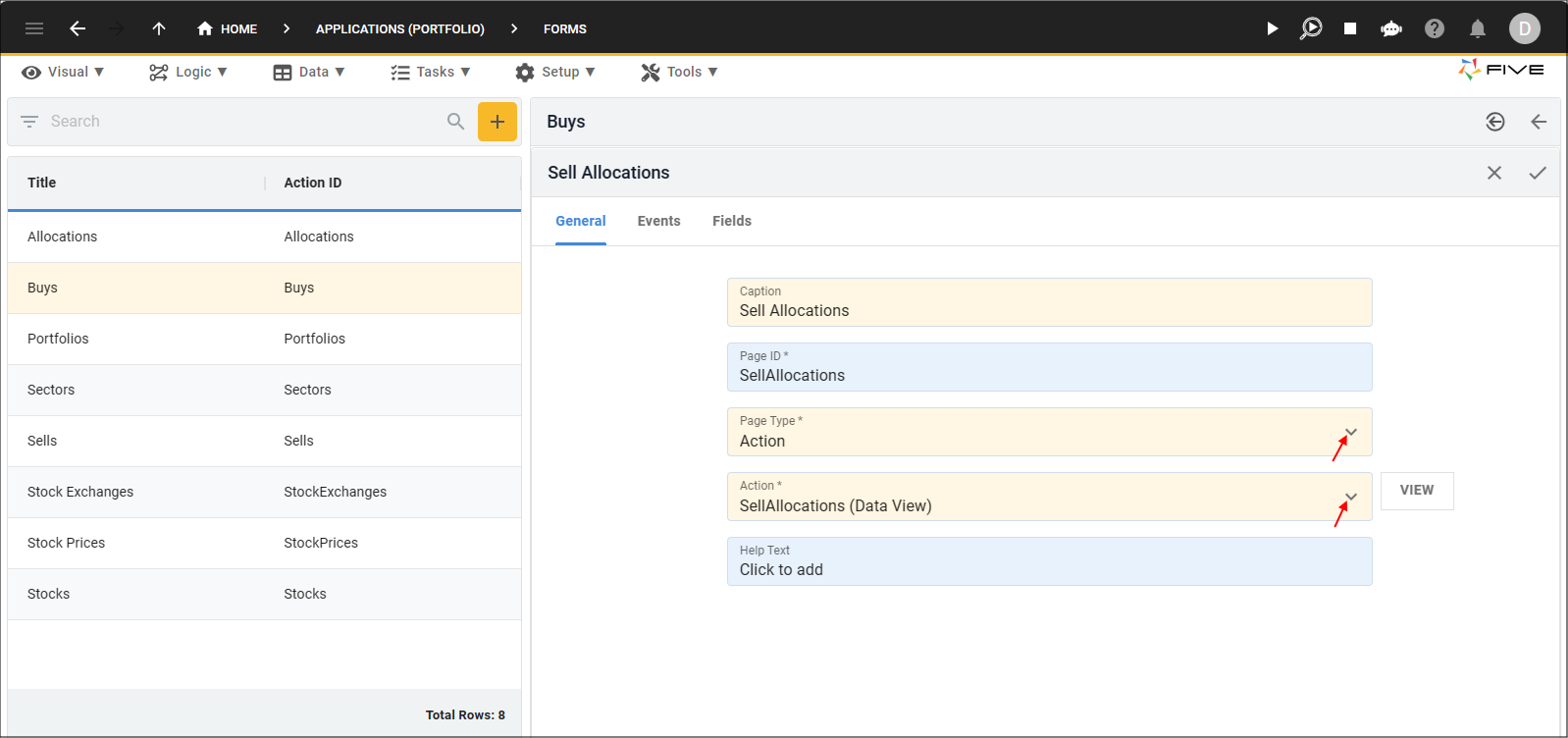This screenshot has height=738, width=1568.
Task: Open the hamburger menu
Action: click(34, 28)
